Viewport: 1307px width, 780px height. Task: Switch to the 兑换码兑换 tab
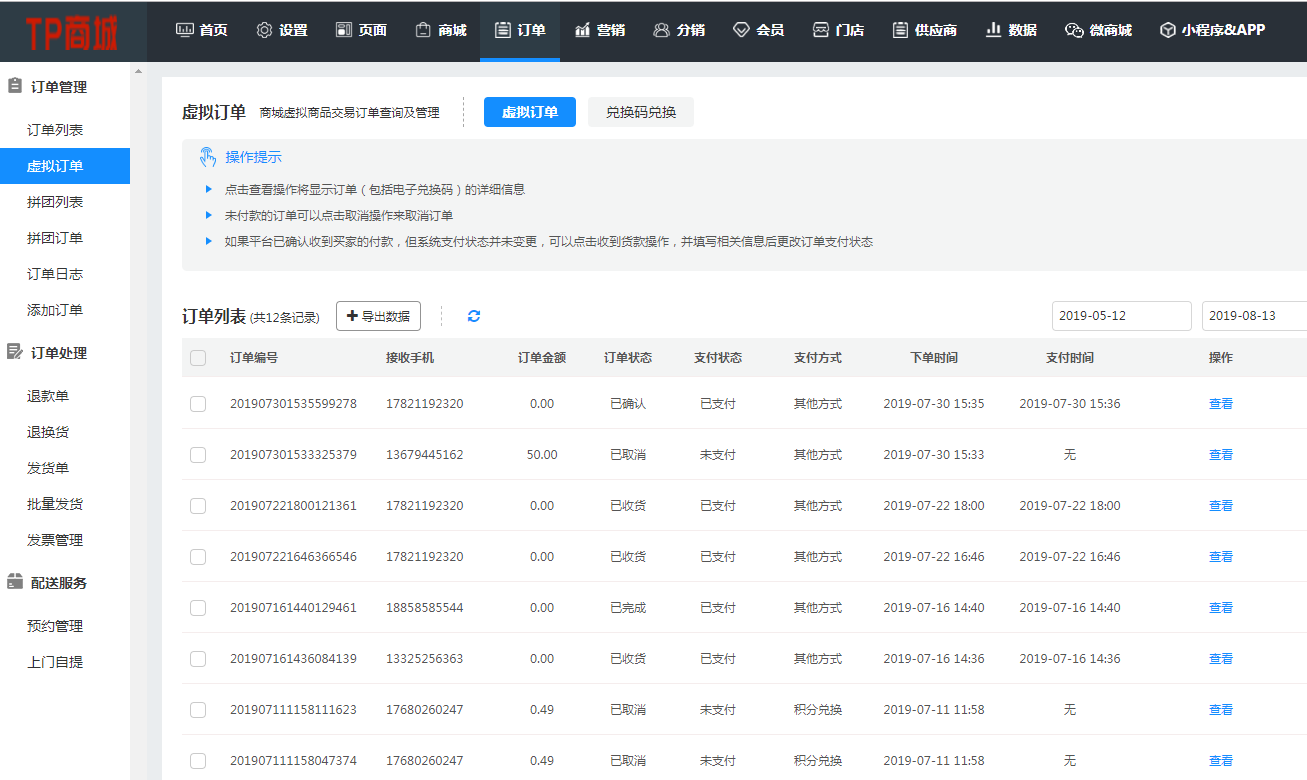(640, 112)
